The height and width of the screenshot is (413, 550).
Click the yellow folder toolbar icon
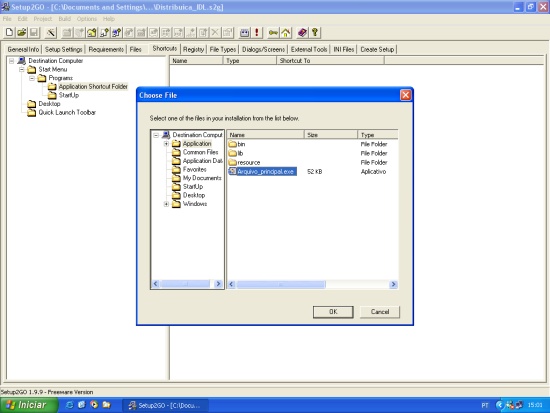[92, 33]
